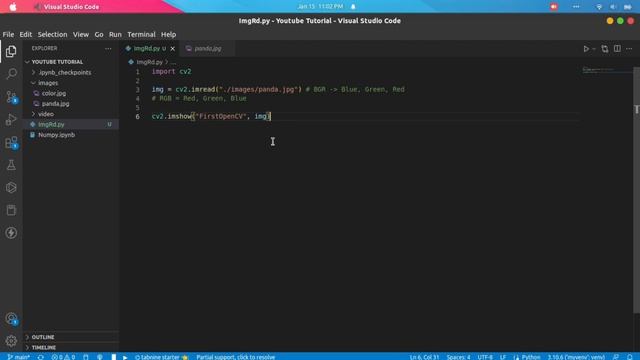
Task: Open the Run menu
Action: [x=115, y=35]
